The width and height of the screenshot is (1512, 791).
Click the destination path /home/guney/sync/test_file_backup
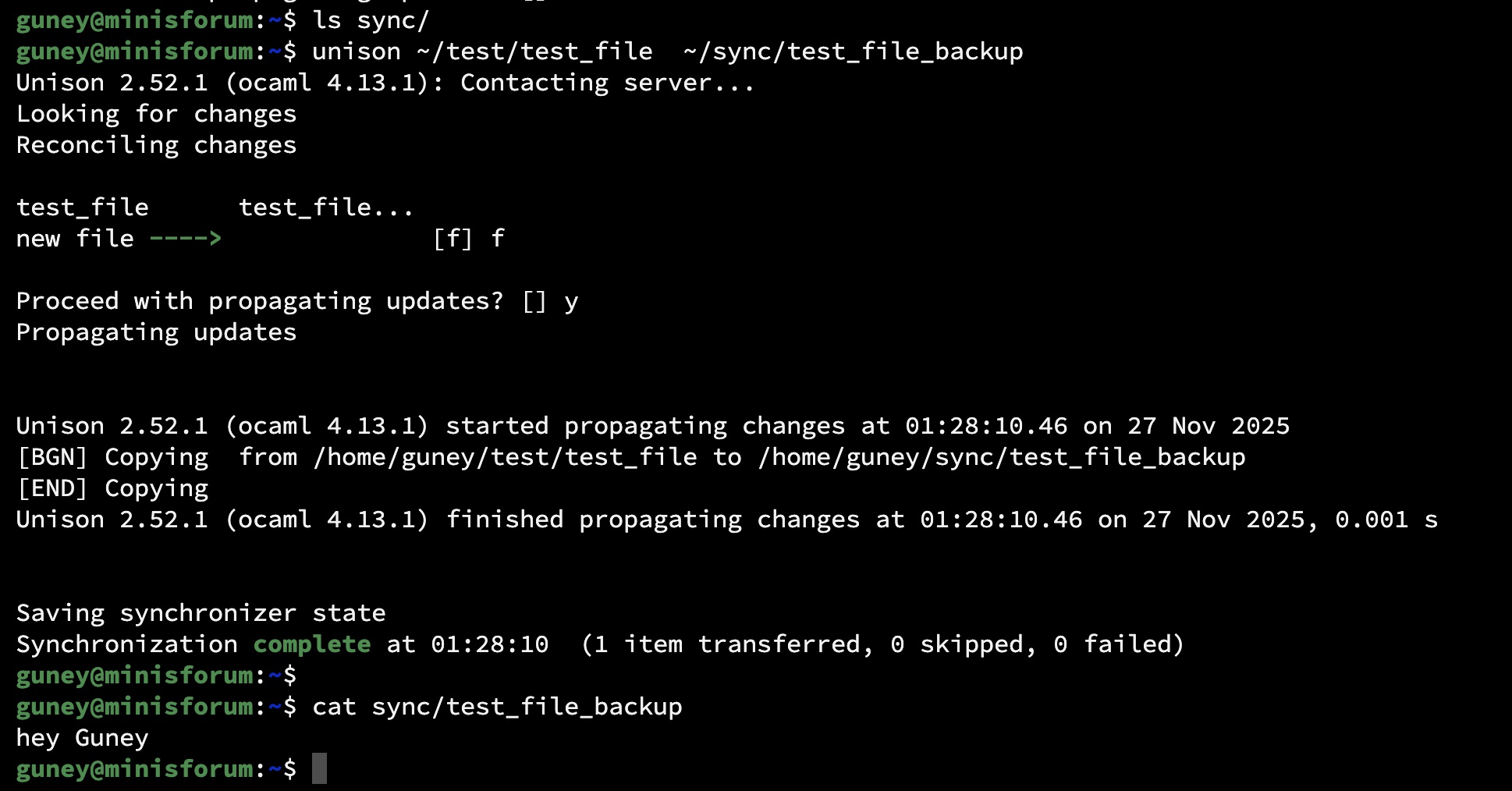tap(1001, 457)
